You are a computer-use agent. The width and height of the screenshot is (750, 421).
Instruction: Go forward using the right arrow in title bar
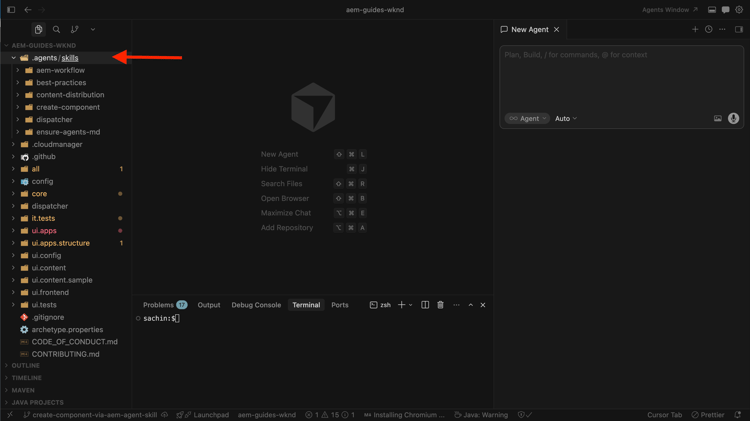42,10
